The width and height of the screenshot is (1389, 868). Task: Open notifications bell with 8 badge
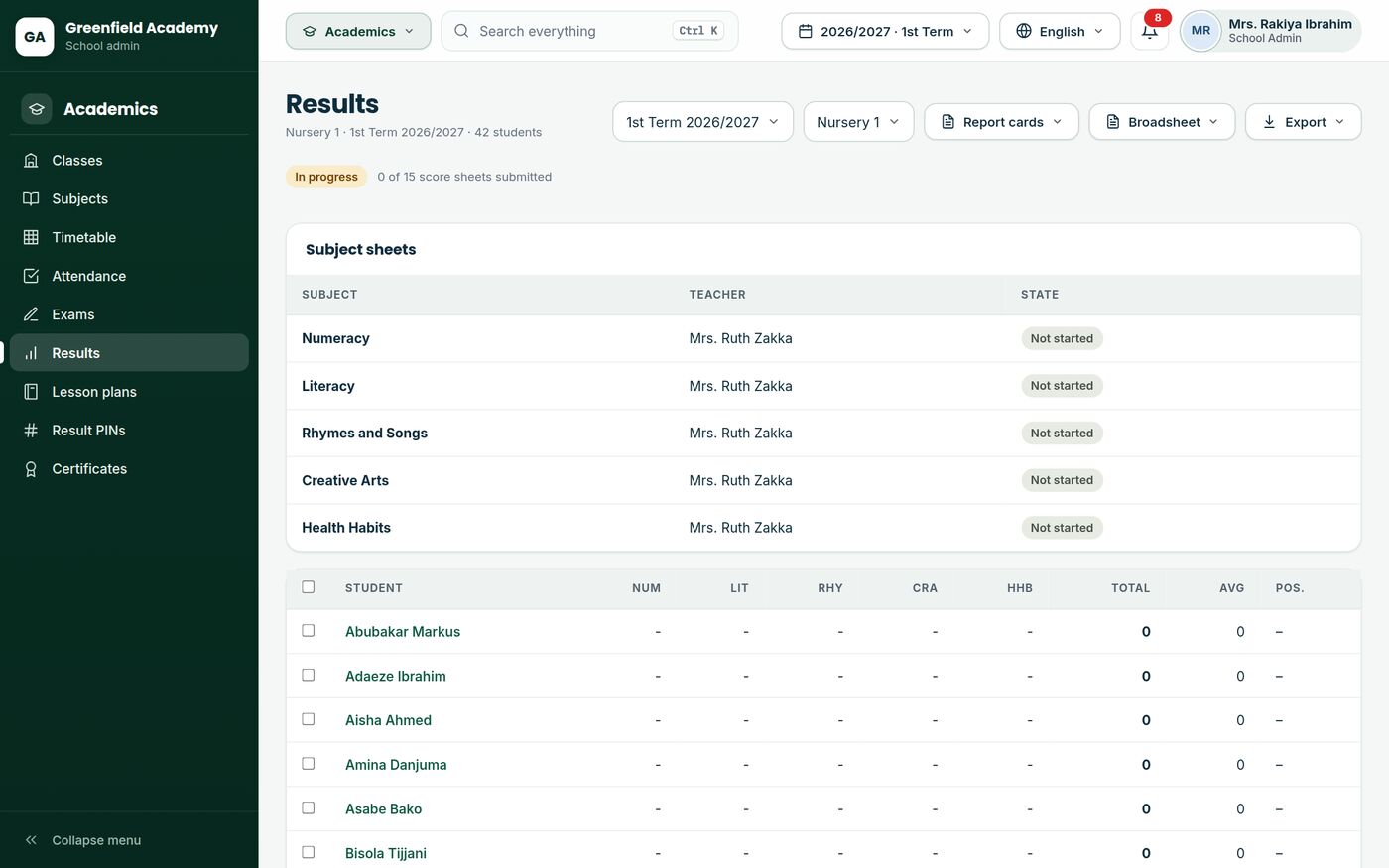[x=1150, y=31]
